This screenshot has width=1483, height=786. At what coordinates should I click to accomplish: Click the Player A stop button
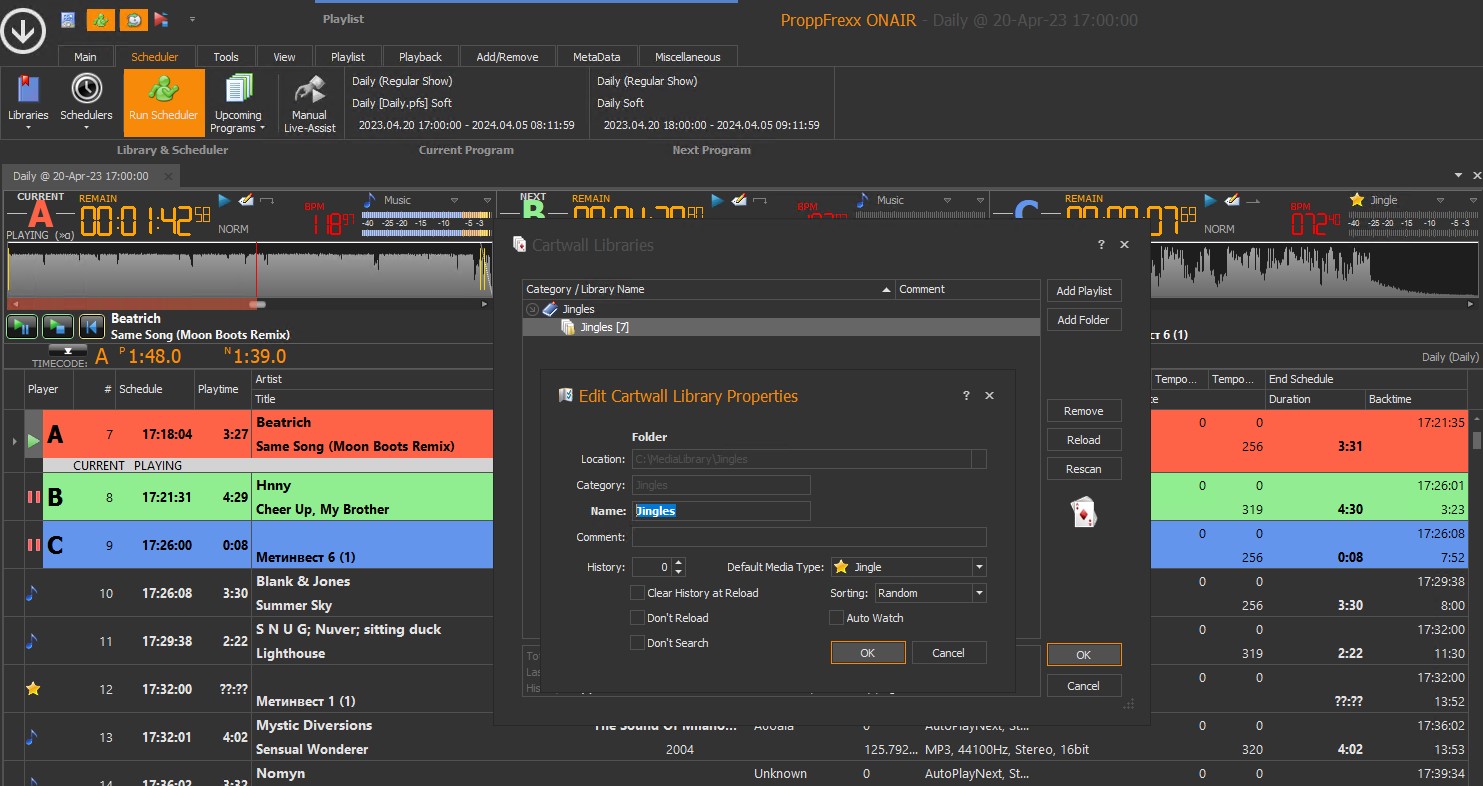tap(56, 326)
